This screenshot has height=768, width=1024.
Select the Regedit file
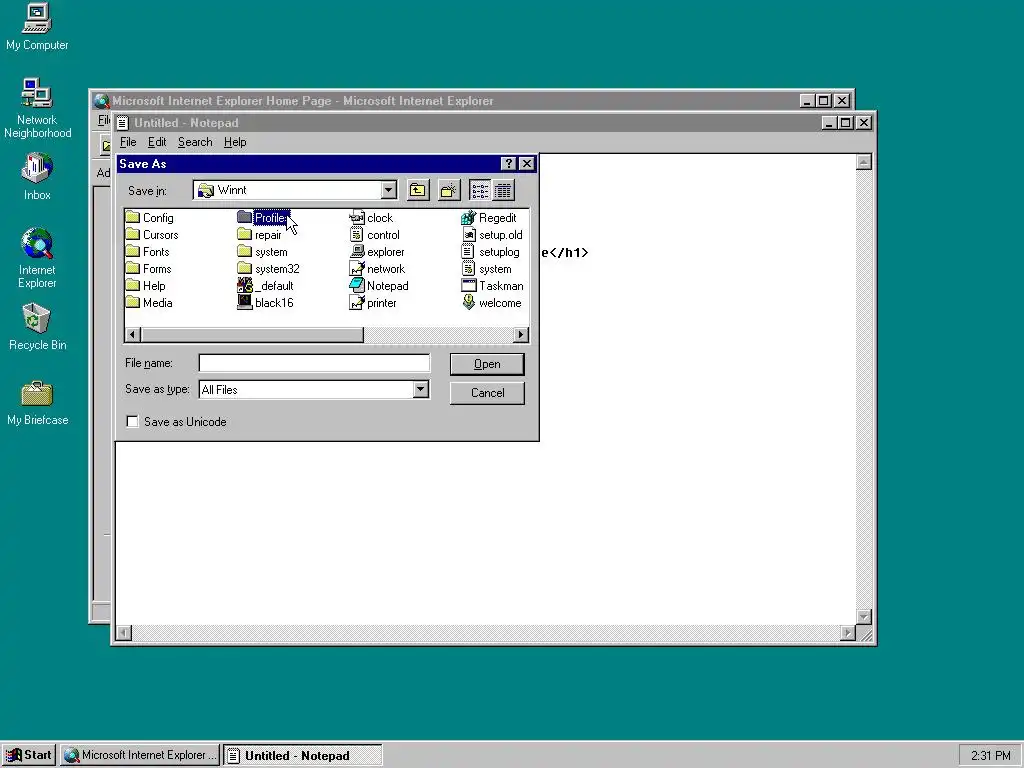tap(488, 217)
